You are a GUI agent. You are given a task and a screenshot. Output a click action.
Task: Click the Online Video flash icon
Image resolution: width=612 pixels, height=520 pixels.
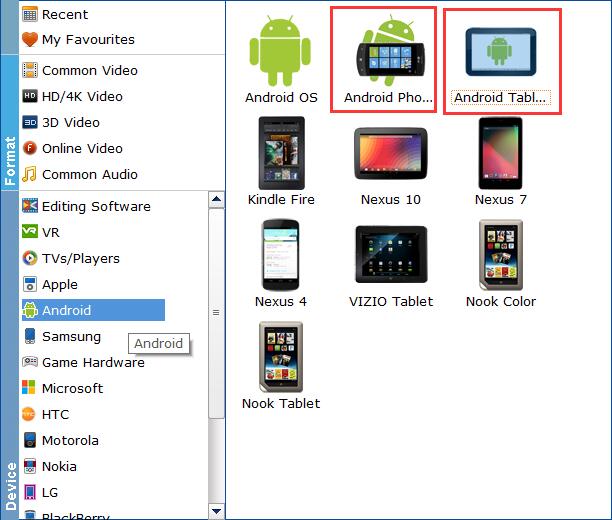[x=30, y=148]
